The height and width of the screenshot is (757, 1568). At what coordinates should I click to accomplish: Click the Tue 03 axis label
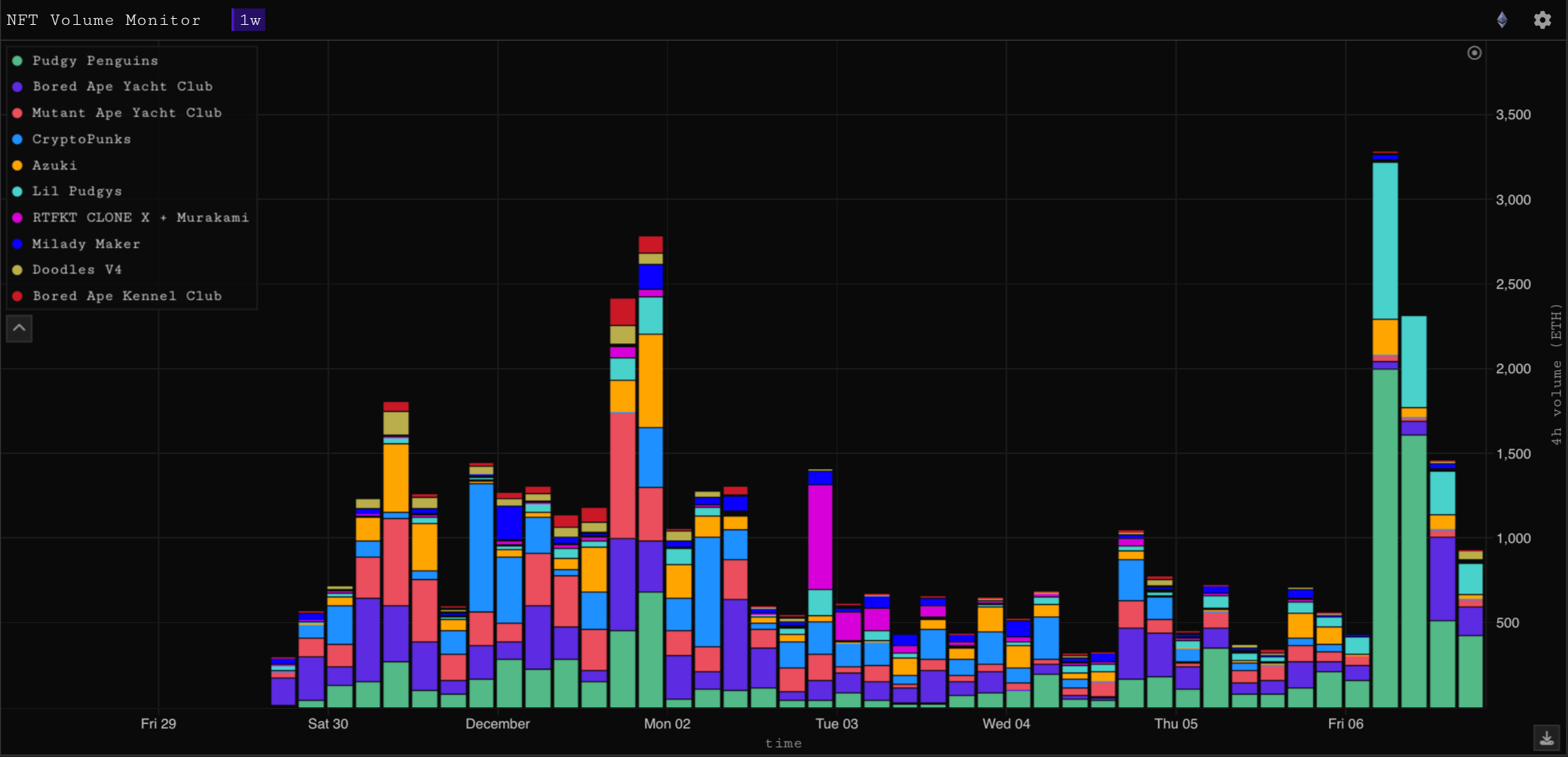tap(836, 724)
